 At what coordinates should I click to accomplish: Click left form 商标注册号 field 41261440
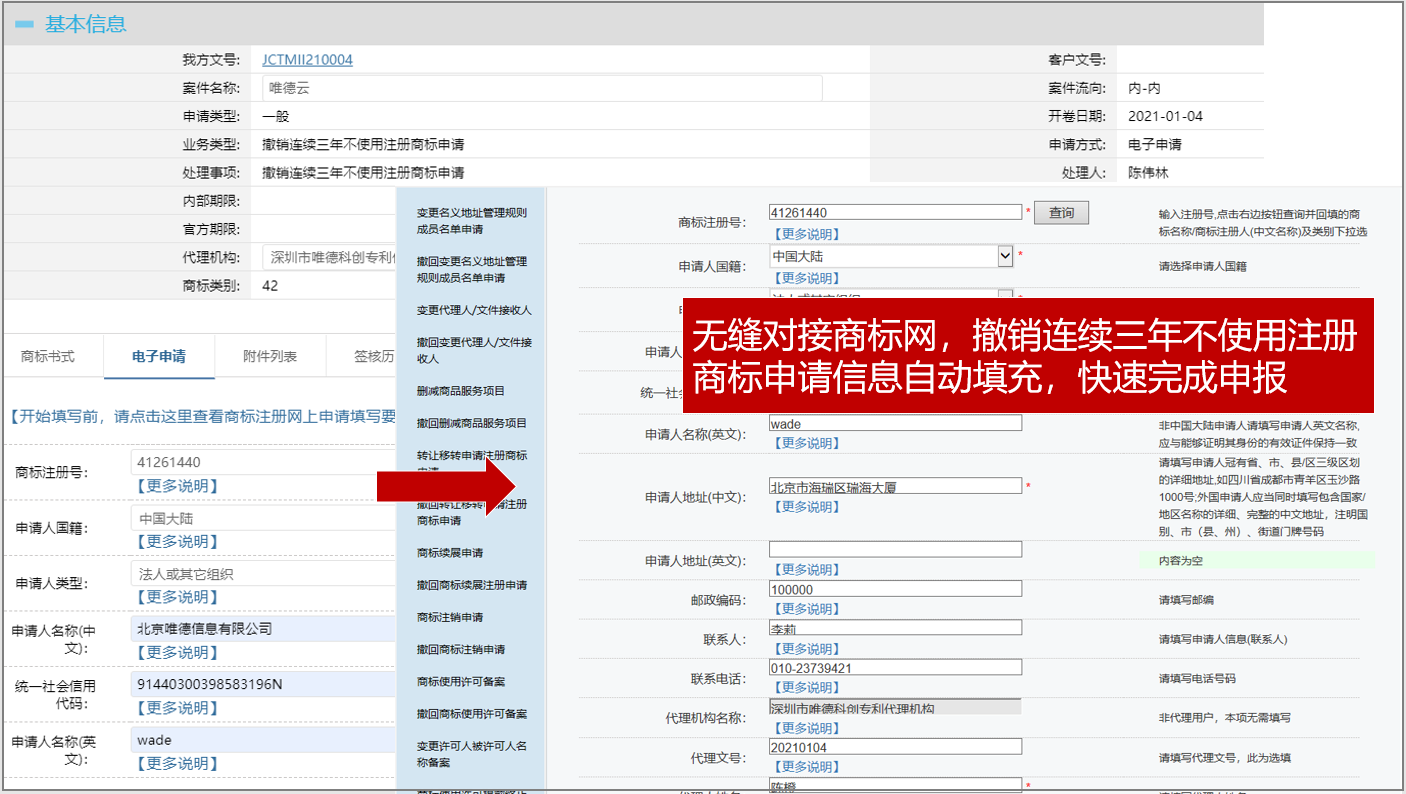264,462
